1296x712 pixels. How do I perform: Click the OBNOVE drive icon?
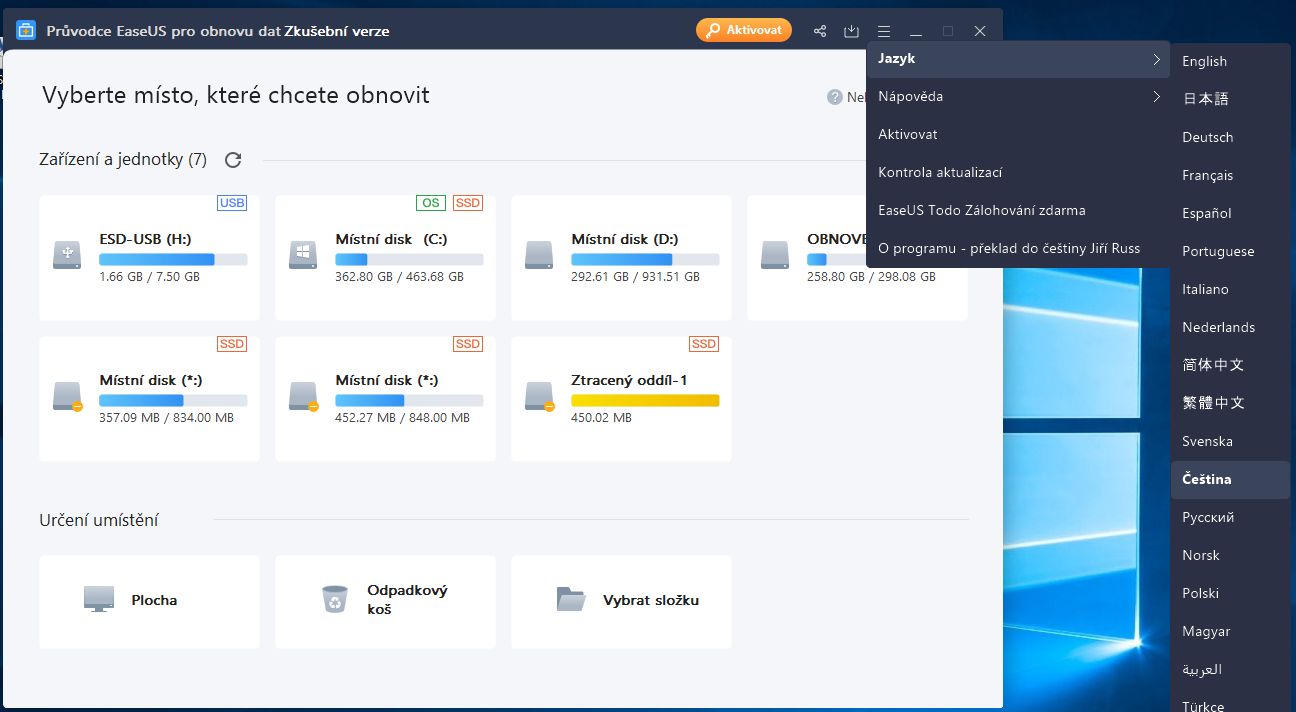775,254
